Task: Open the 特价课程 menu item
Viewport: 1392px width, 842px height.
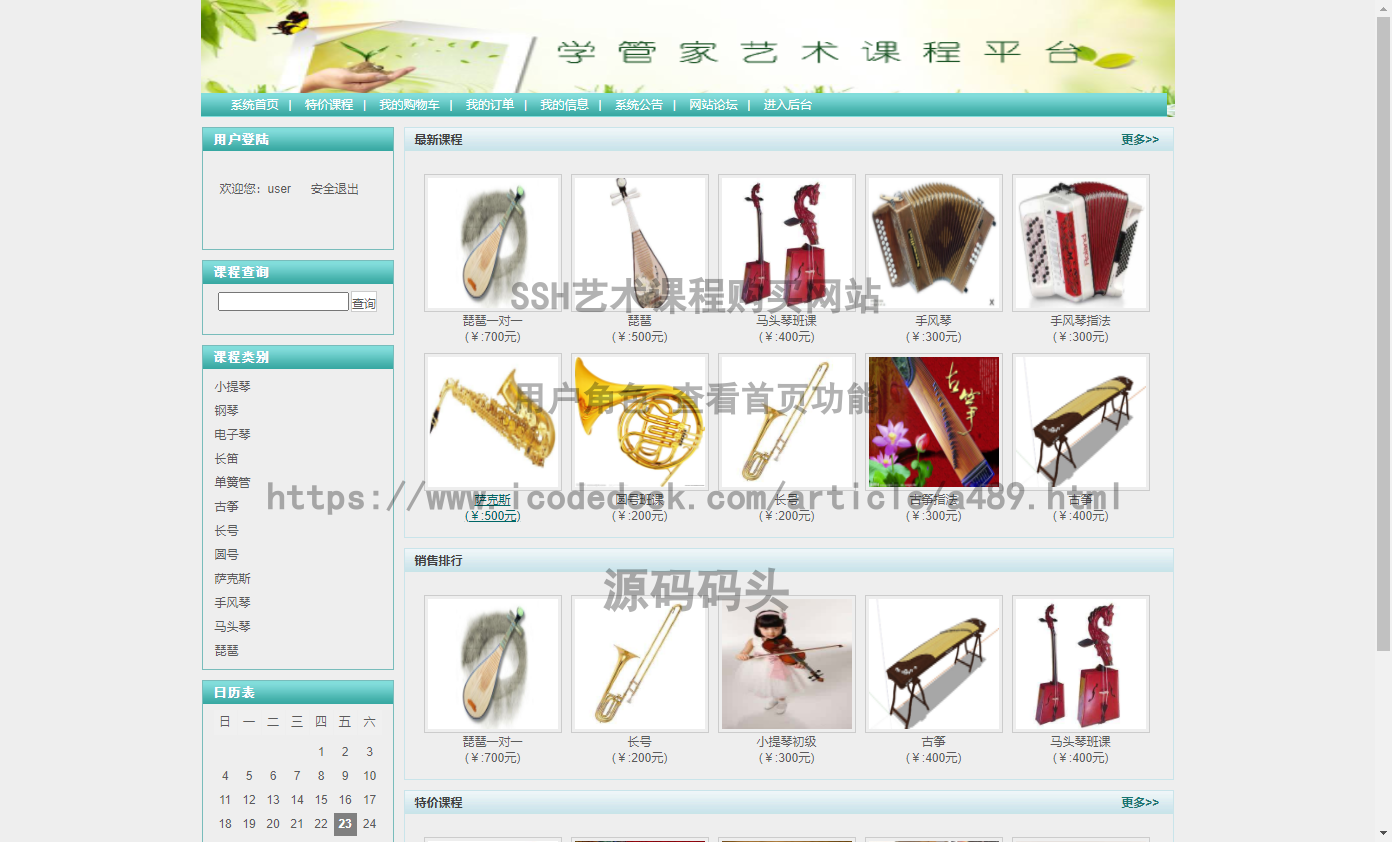Action: pyautogui.click(x=329, y=105)
